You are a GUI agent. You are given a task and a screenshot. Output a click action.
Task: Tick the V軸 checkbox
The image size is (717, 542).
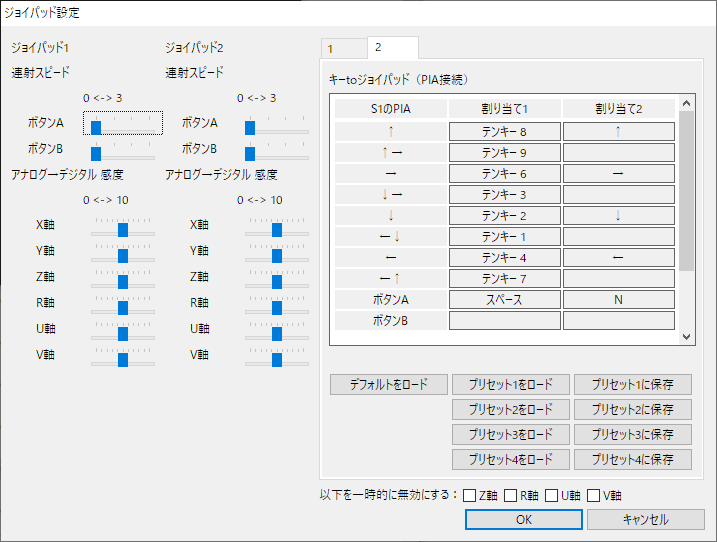[593, 495]
